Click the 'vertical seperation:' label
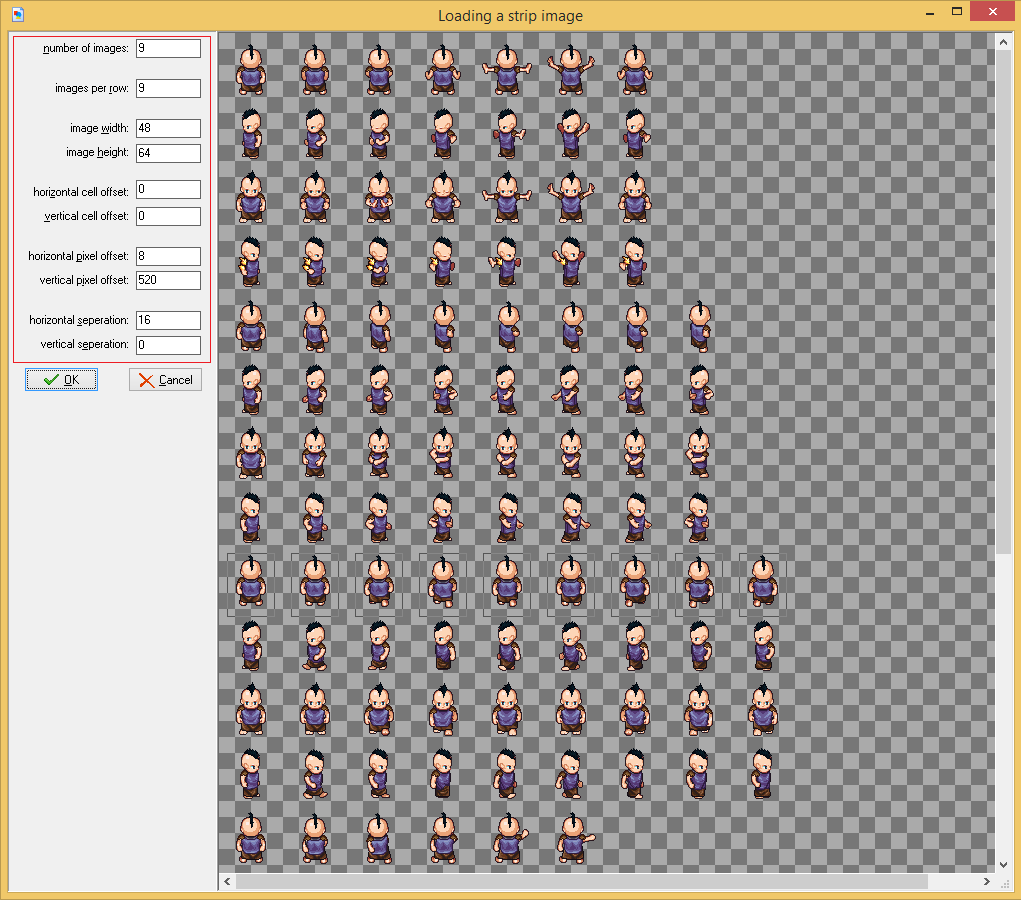The image size is (1021, 900). click(x=84, y=345)
